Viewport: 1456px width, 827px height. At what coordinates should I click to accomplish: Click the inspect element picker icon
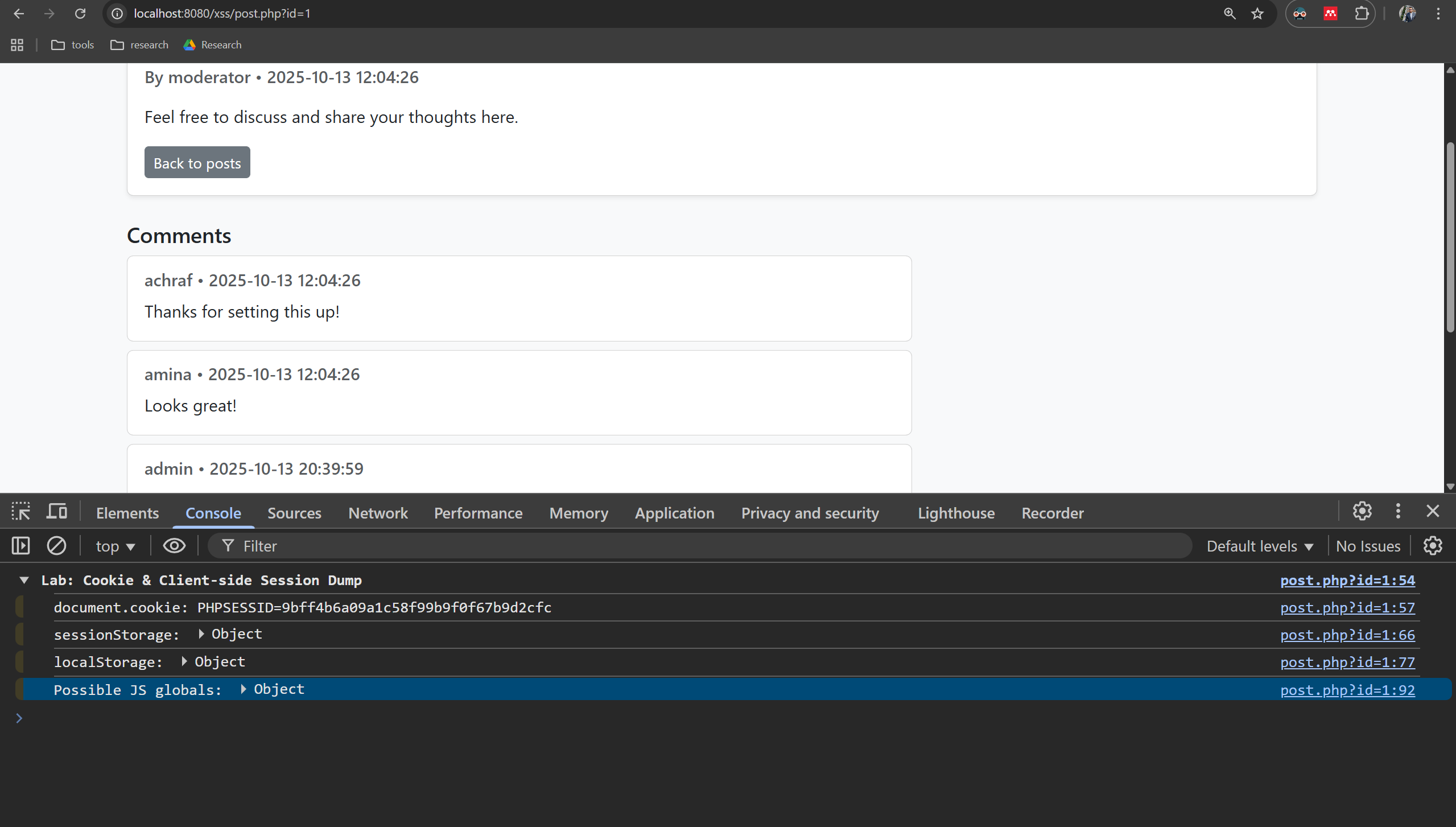[x=21, y=512]
